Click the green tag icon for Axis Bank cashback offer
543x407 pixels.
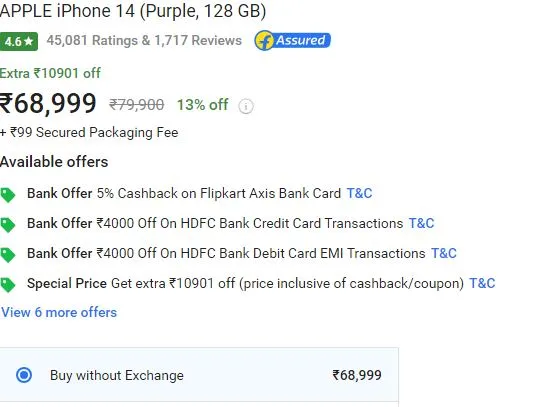(x=8, y=195)
